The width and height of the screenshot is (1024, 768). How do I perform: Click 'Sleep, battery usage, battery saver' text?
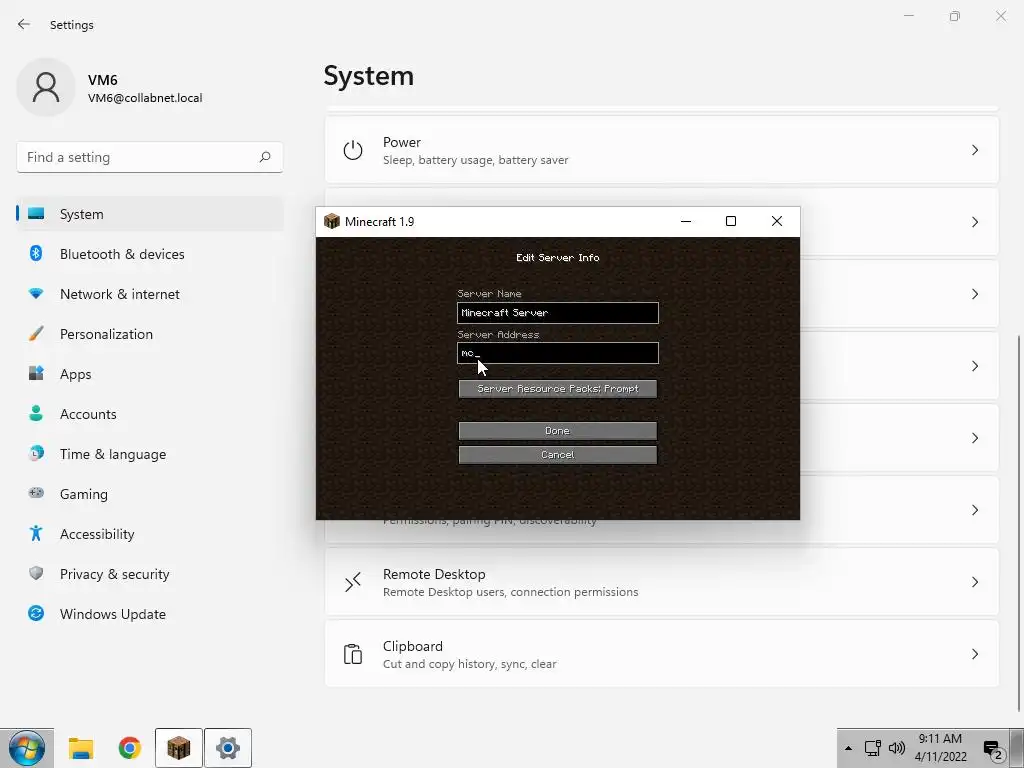click(x=475, y=160)
